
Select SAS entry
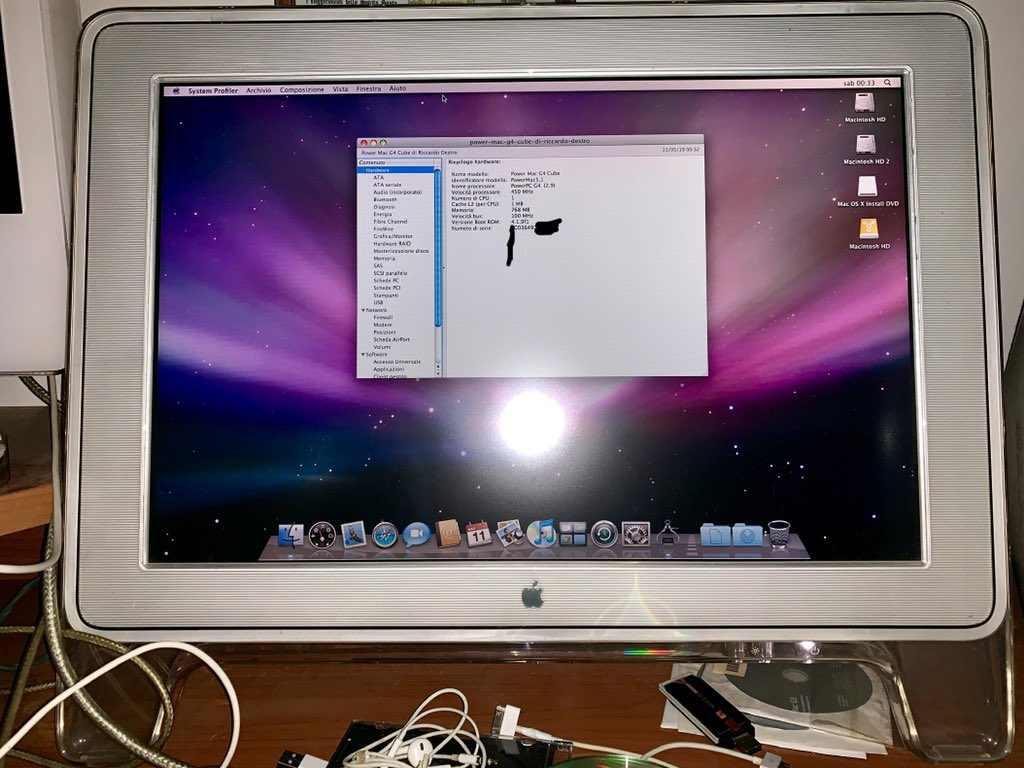coord(378,266)
